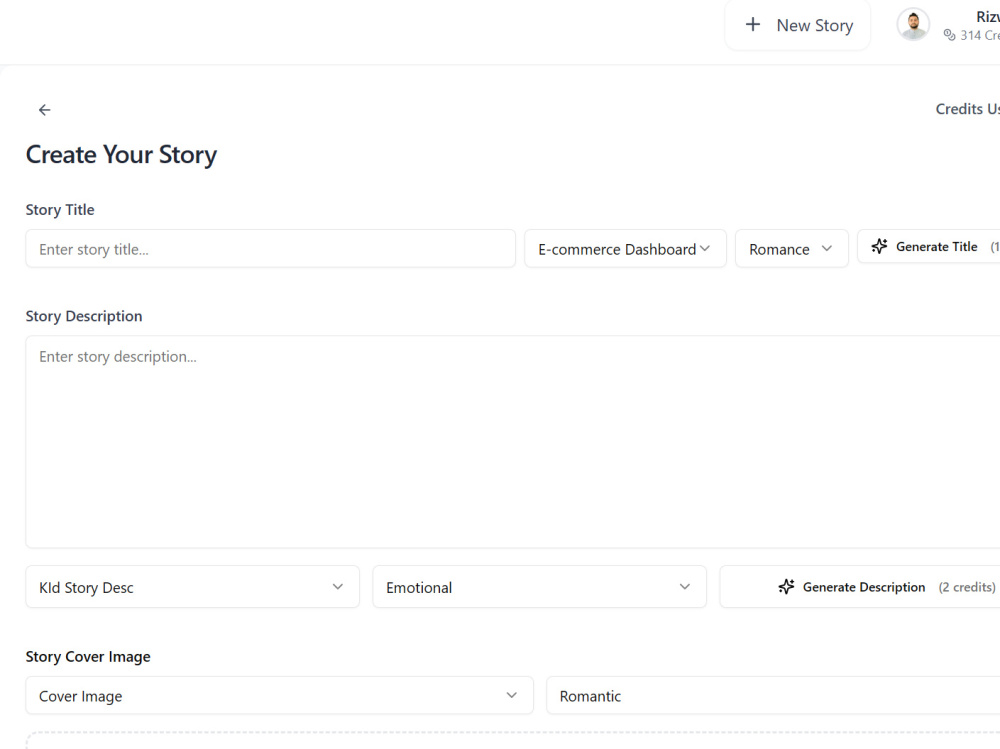The height and width of the screenshot is (749, 1000).
Task: Open the user profile avatar
Action: pyautogui.click(x=913, y=25)
